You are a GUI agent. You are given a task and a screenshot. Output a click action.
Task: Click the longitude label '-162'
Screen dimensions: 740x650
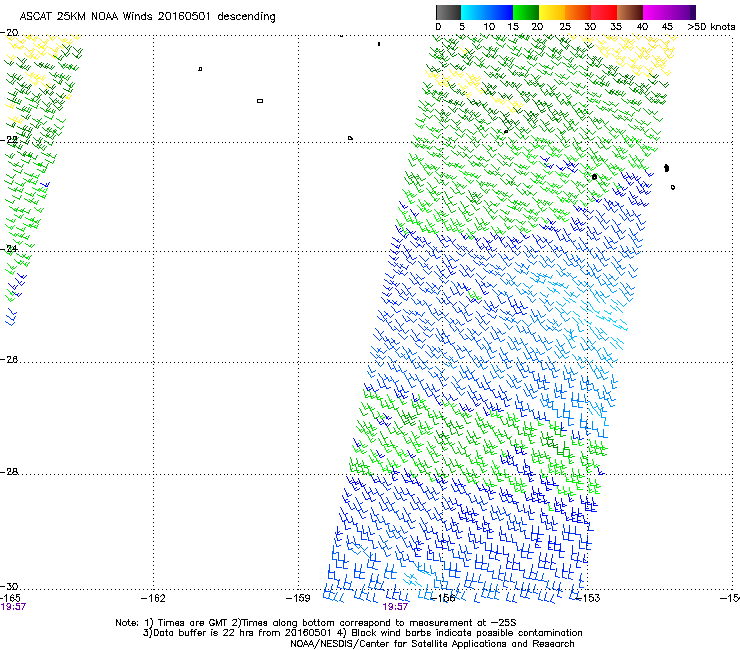click(x=153, y=598)
